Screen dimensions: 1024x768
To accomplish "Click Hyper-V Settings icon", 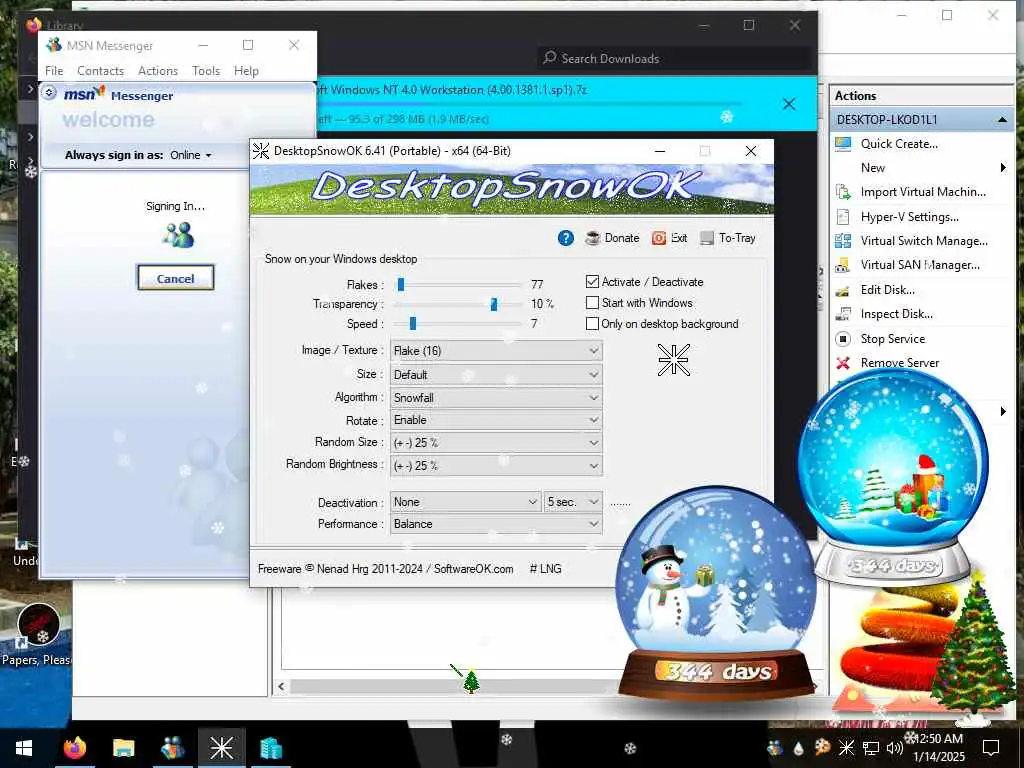I will click(843, 217).
